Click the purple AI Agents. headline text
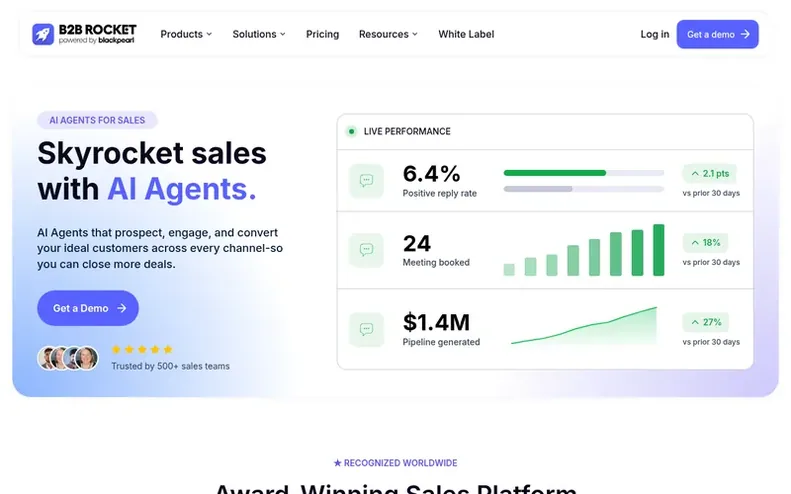Screen dimensions: 791x494 (182, 189)
